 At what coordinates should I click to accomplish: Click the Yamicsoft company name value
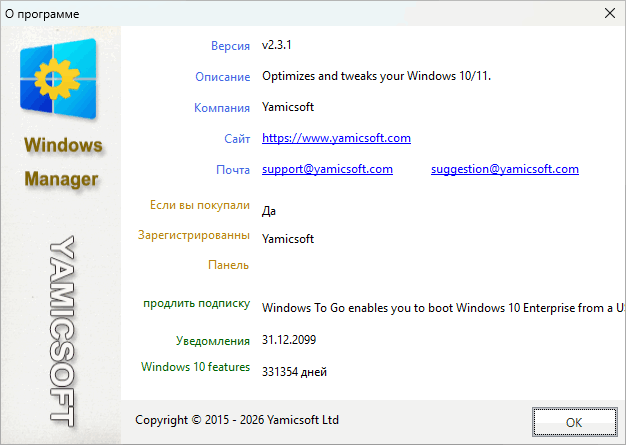pyautogui.click(x=288, y=107)
